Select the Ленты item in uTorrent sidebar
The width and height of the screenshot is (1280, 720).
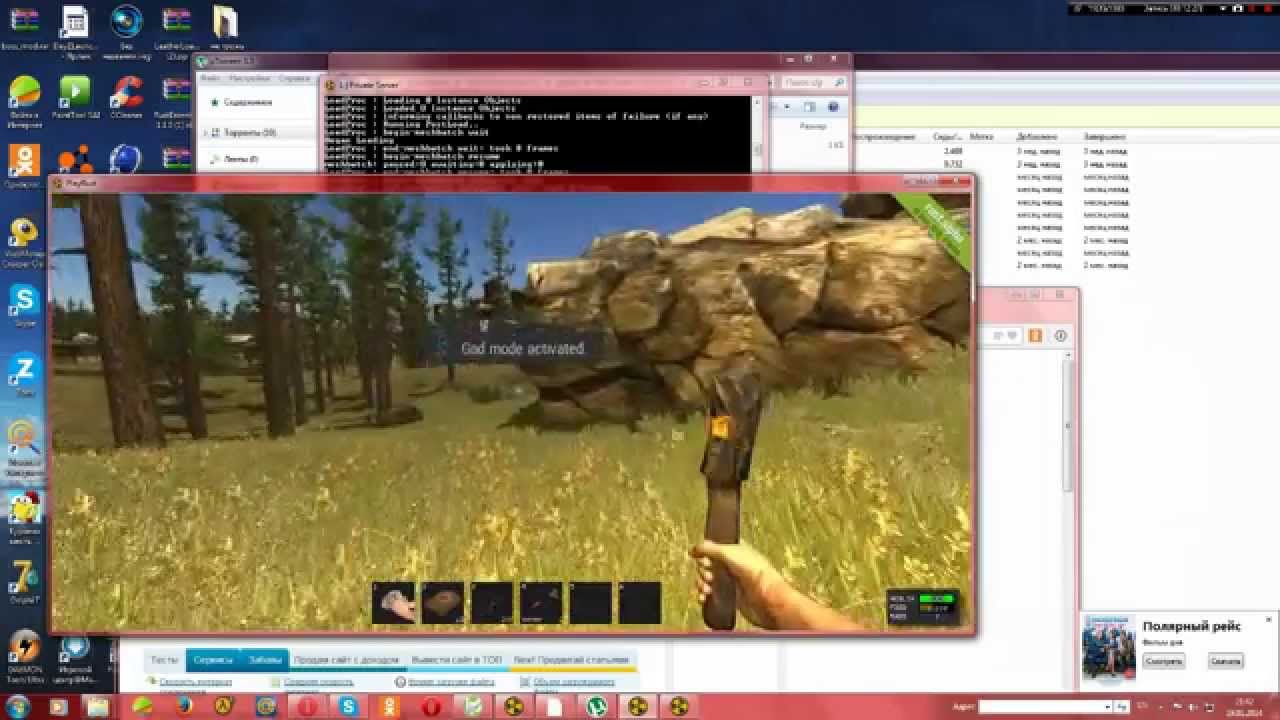(241, 159)
